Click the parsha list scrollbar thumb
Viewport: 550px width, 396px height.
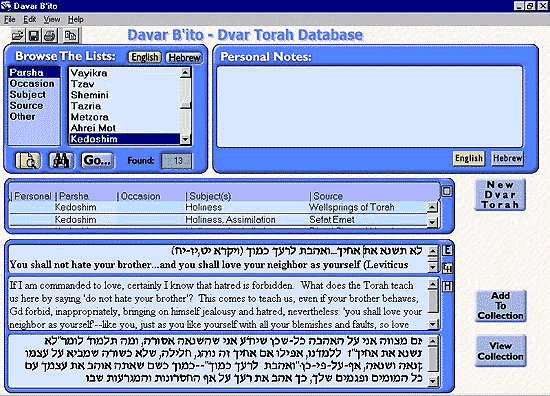click(x=185, y=105)
